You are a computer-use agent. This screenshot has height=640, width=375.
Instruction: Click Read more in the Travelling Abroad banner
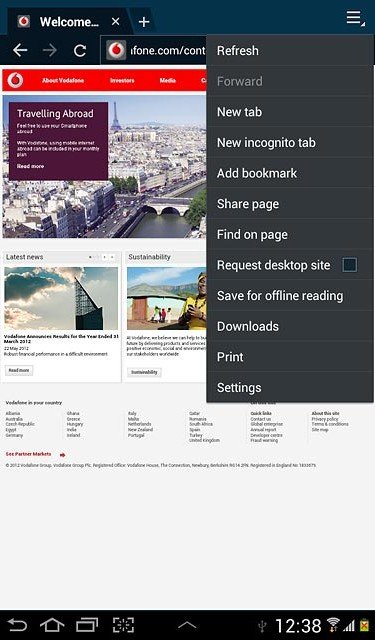pyautogui.click(x=30, y=166)
